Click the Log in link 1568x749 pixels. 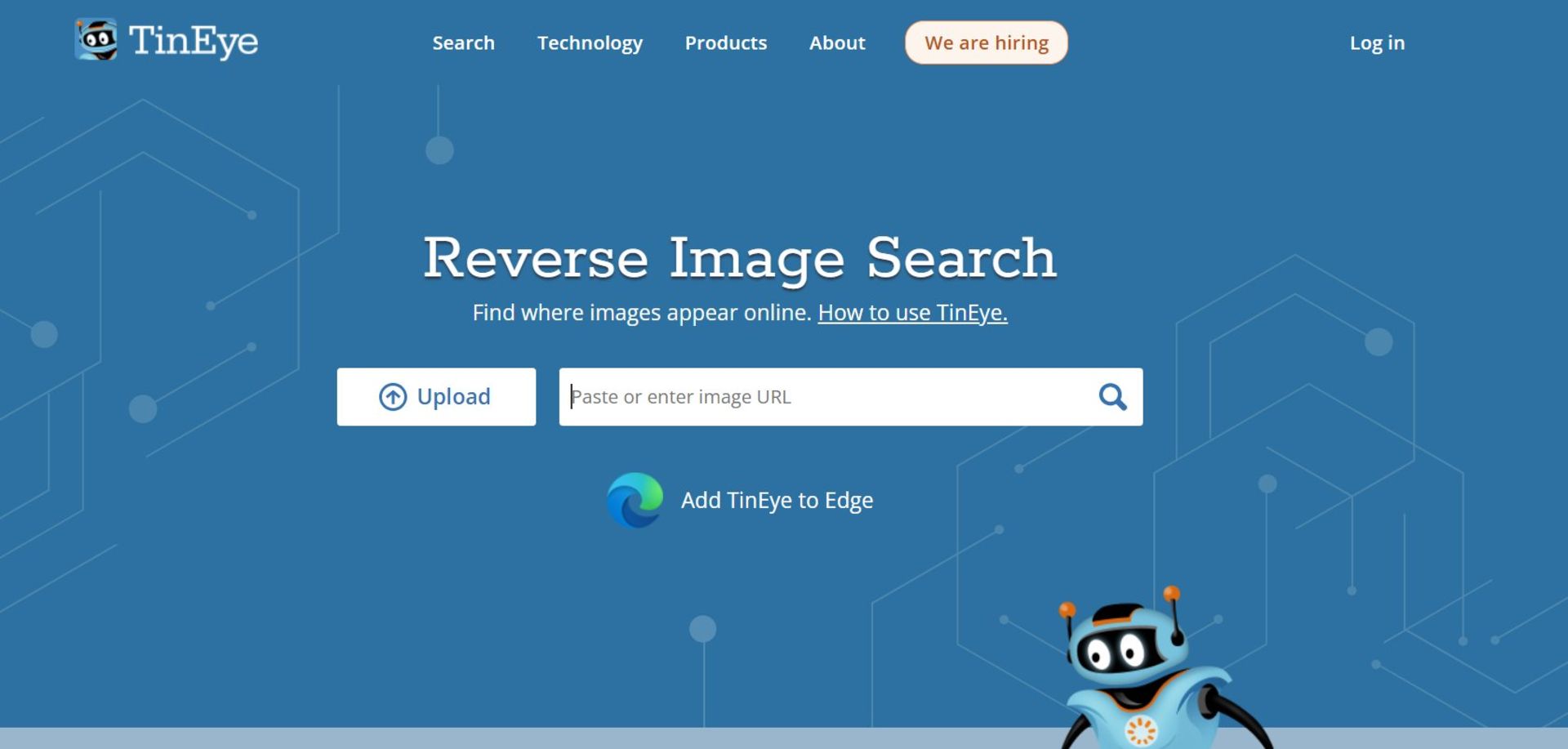[1377, 42]
